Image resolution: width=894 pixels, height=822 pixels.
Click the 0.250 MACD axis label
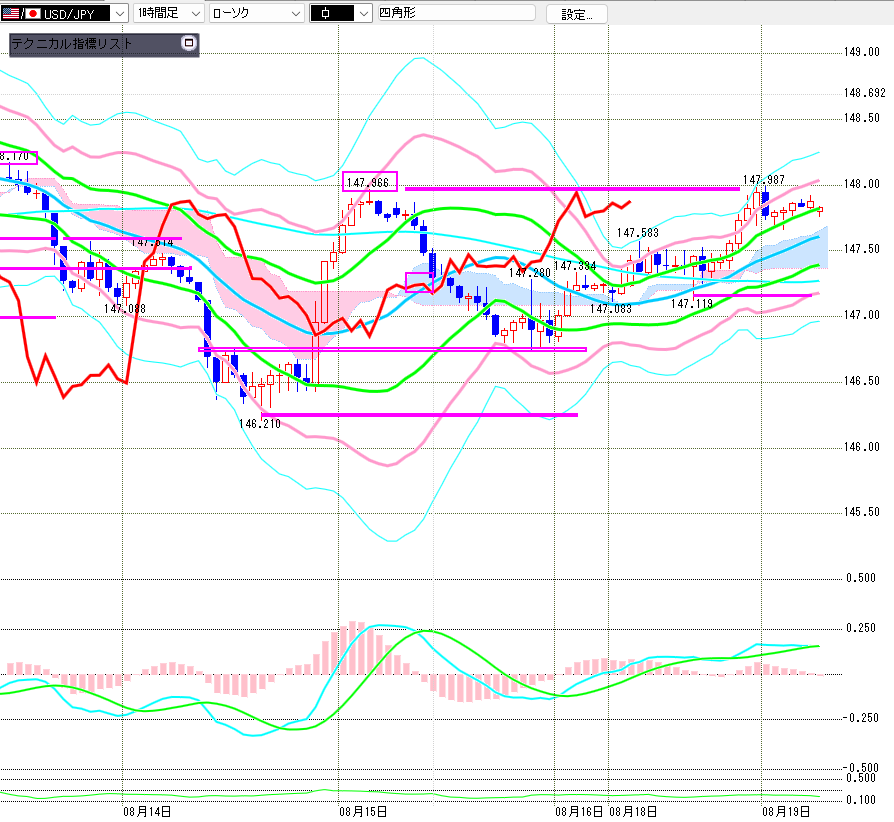tap(861, 628)
